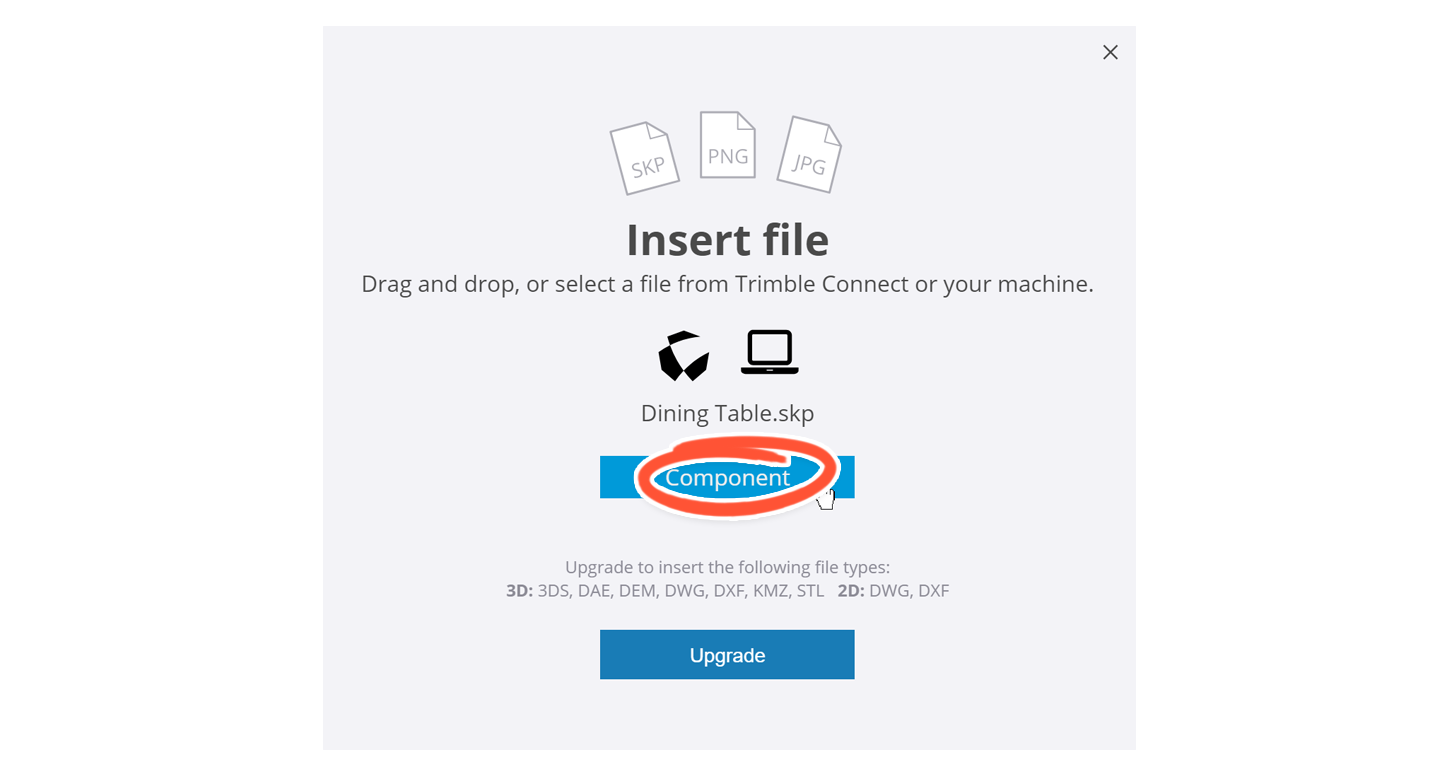Viewport: 1440px width, 766px height.
Task: Select the Dining Table.skp file name
Action: point(727,412)
